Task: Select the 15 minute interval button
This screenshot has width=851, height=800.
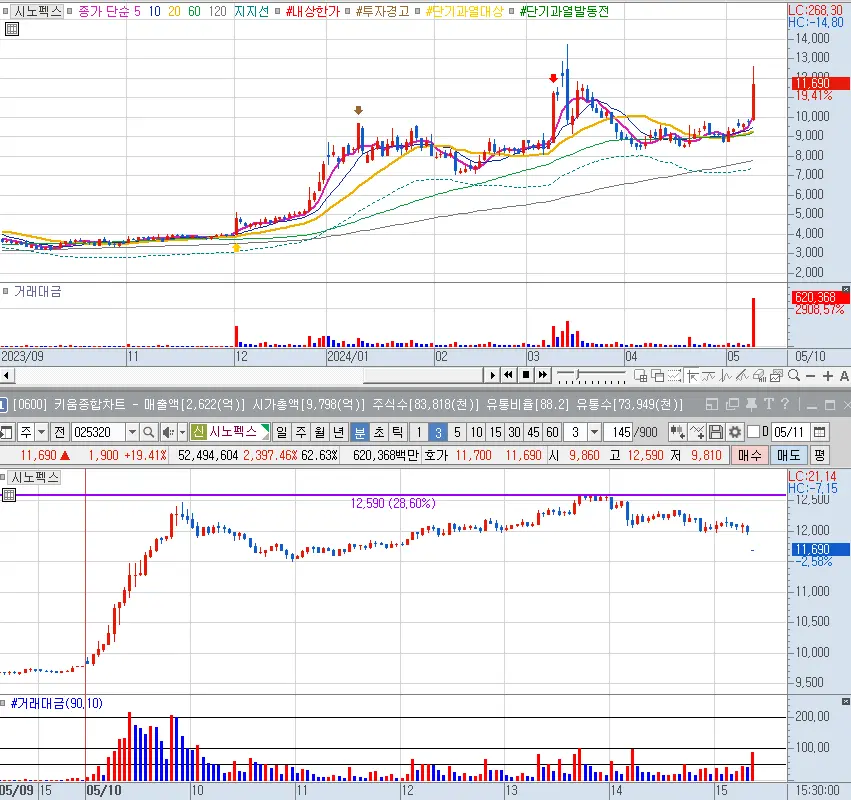Action: (496, 433)
